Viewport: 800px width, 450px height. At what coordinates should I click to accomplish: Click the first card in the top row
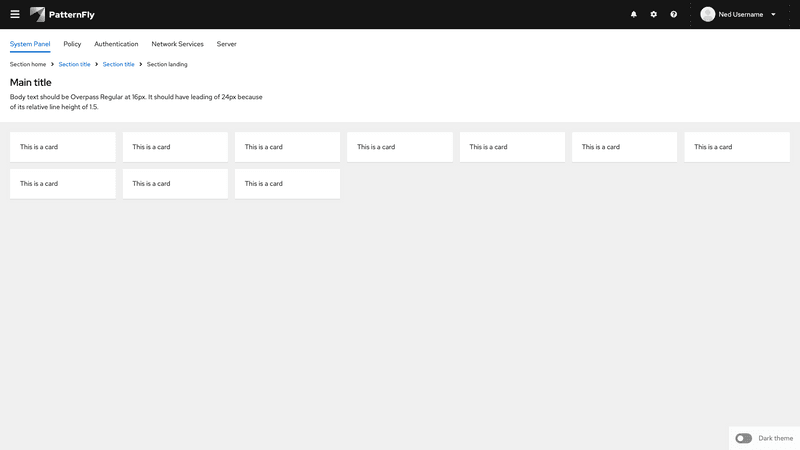(x=62, y=147)
